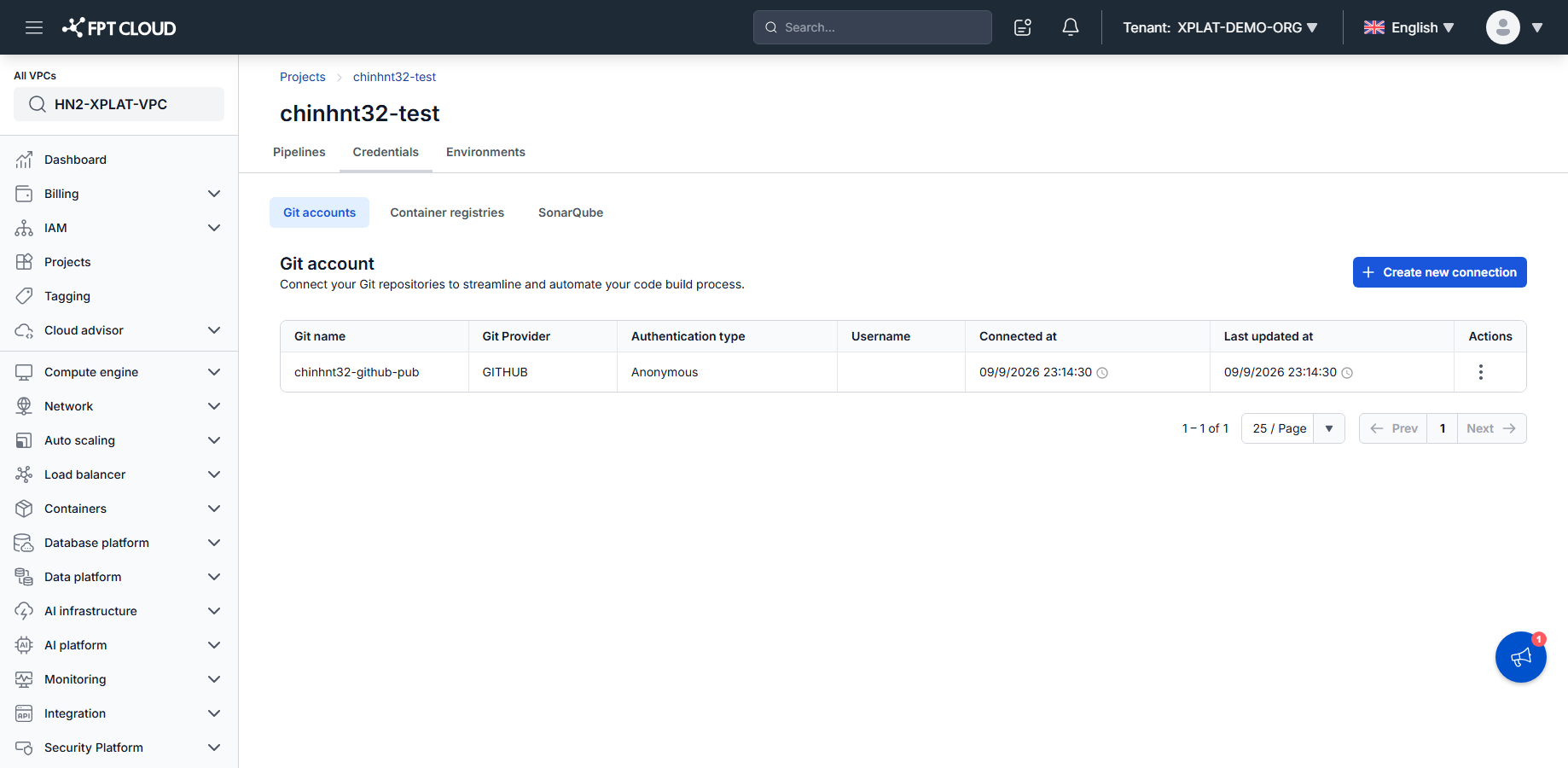
Task: Click the IAM sidebar icon
Action: click(x=24, y=228)
